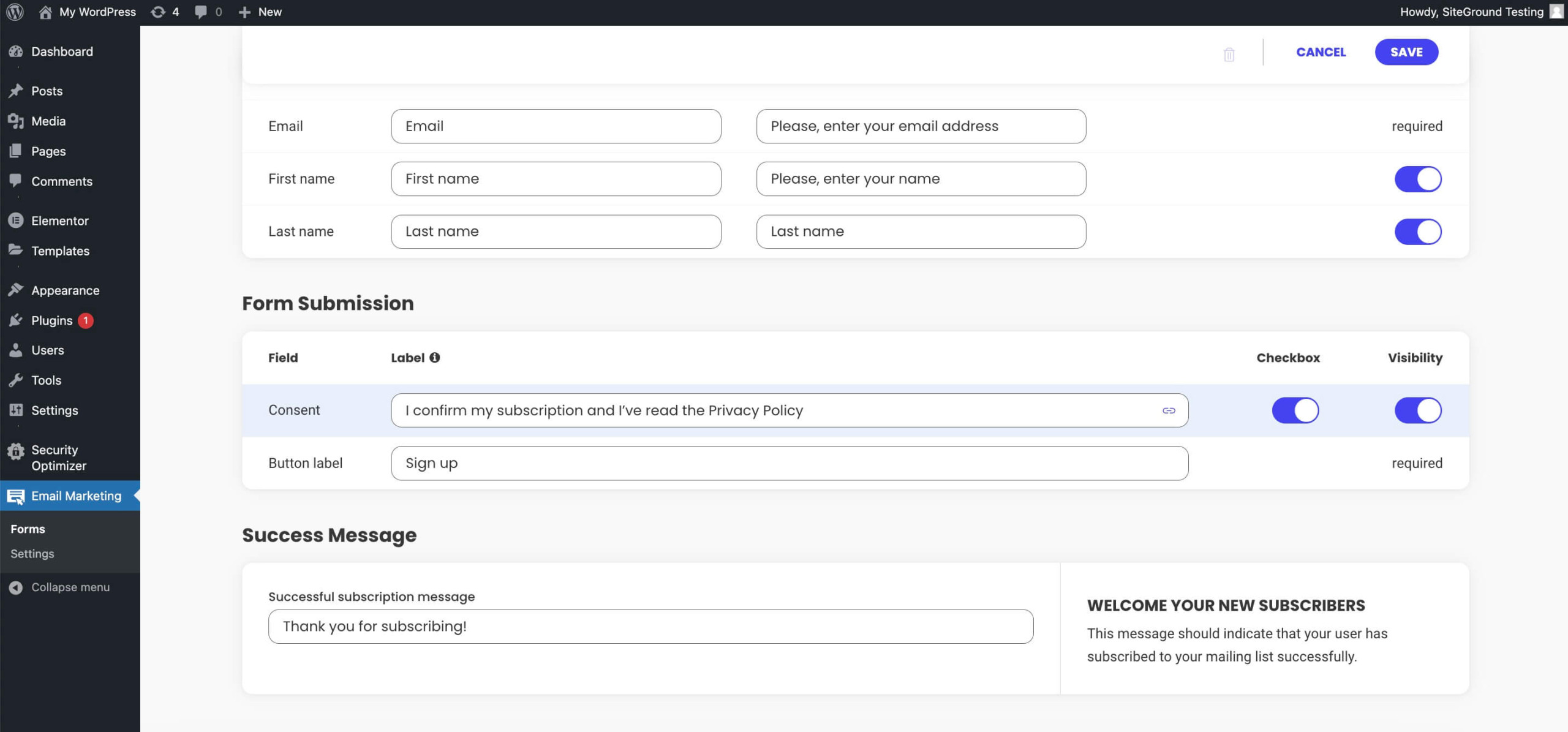Click the CANCEL button to discard changes
The image size is (1568, 732).
(x=1320, y=52)
